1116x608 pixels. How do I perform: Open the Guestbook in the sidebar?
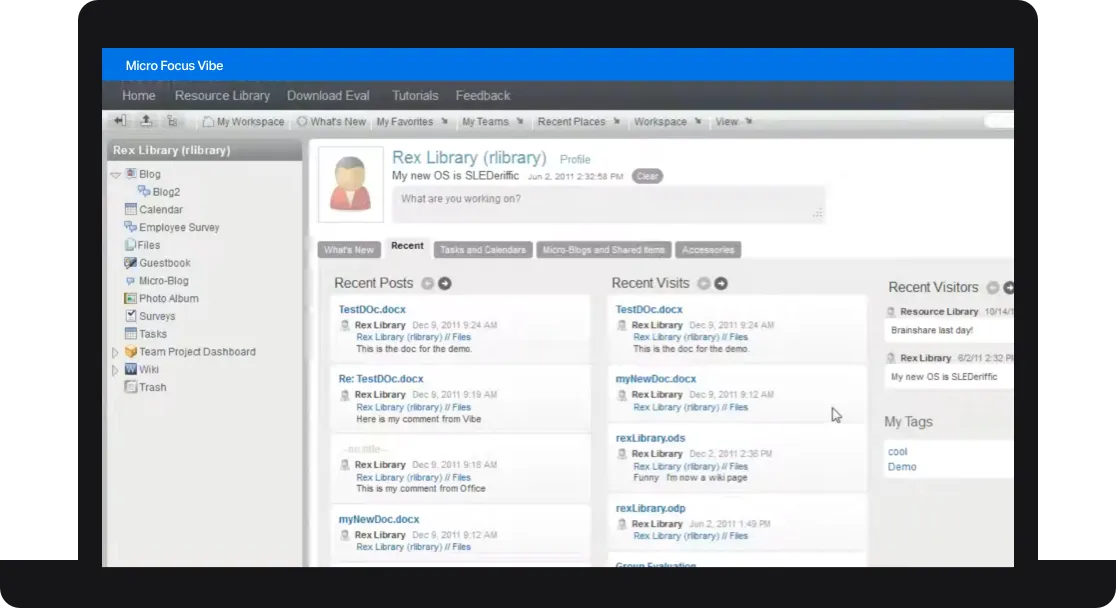(x=164, y=262)
